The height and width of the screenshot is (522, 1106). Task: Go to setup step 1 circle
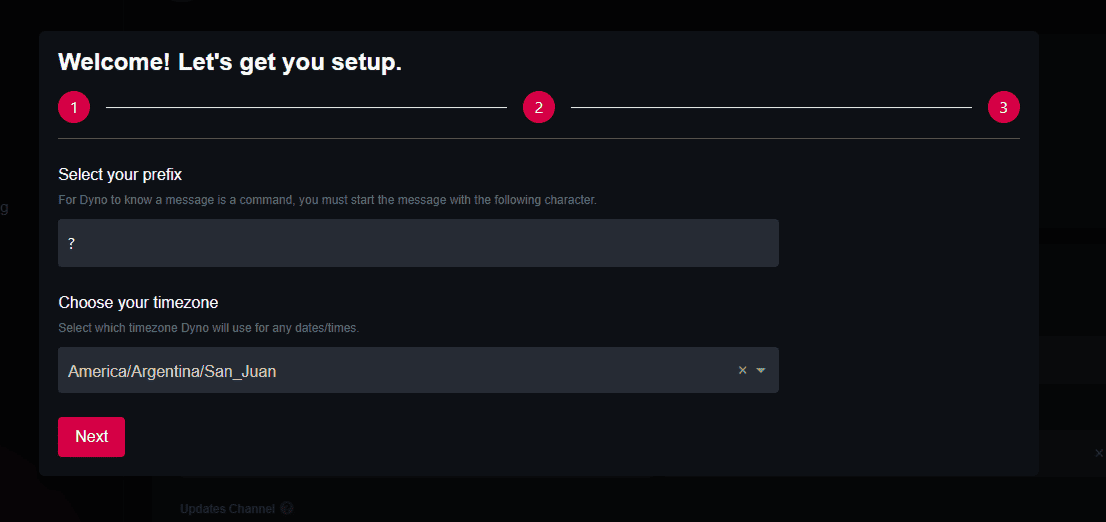coord(74,107)
